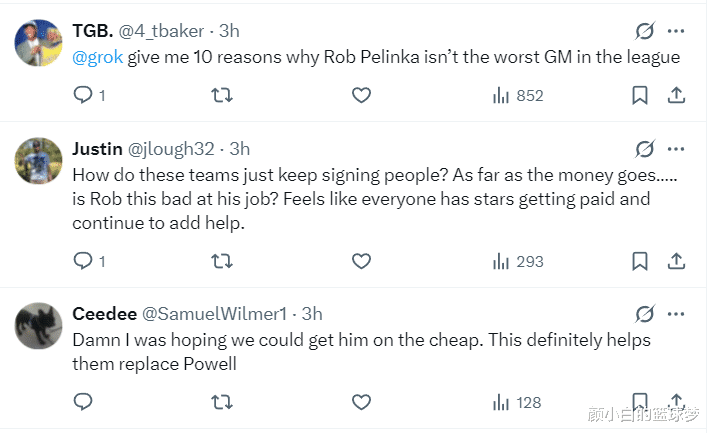
Task: Open more options menu on Justin's tweet
Action: pyautogui.click(x=677, y=149)
